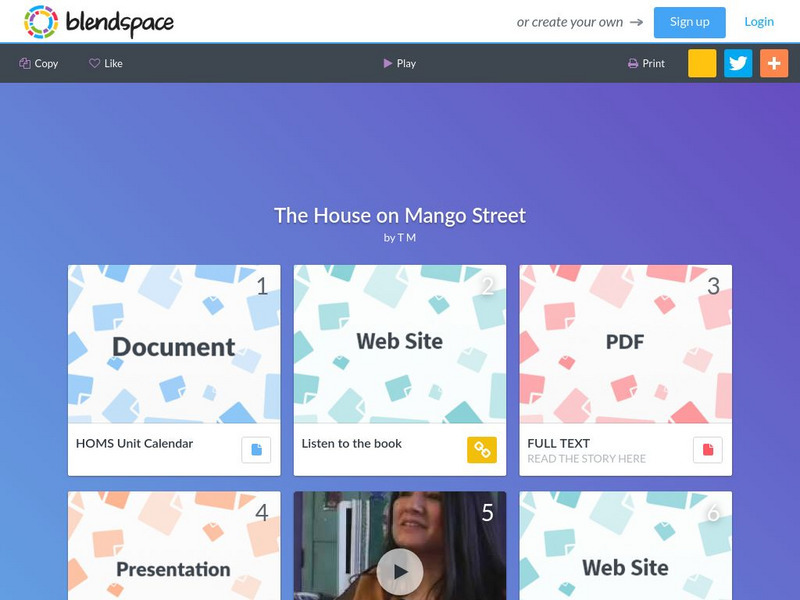Click the yellow share square
The width and height of the screenshot is (800, 600).
[702, 63]
